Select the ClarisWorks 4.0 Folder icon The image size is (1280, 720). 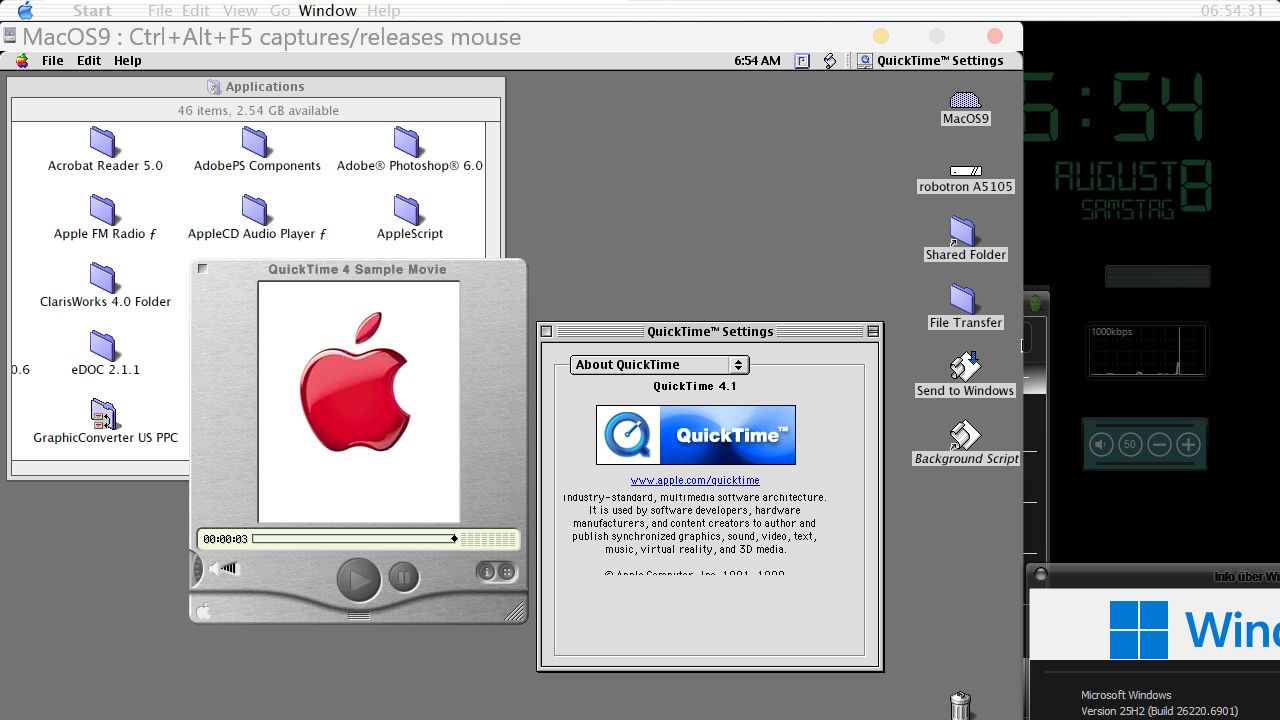tap(104, 279)
